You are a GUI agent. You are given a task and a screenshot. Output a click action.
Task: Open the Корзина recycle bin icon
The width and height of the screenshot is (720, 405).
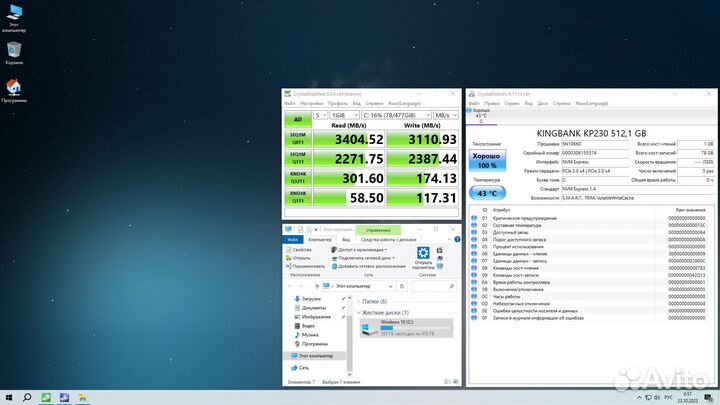[14, 53]
